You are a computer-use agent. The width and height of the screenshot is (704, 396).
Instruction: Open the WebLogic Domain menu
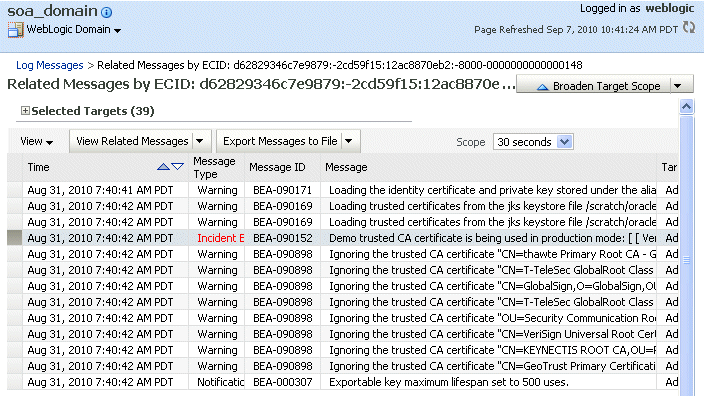(74, 30)
